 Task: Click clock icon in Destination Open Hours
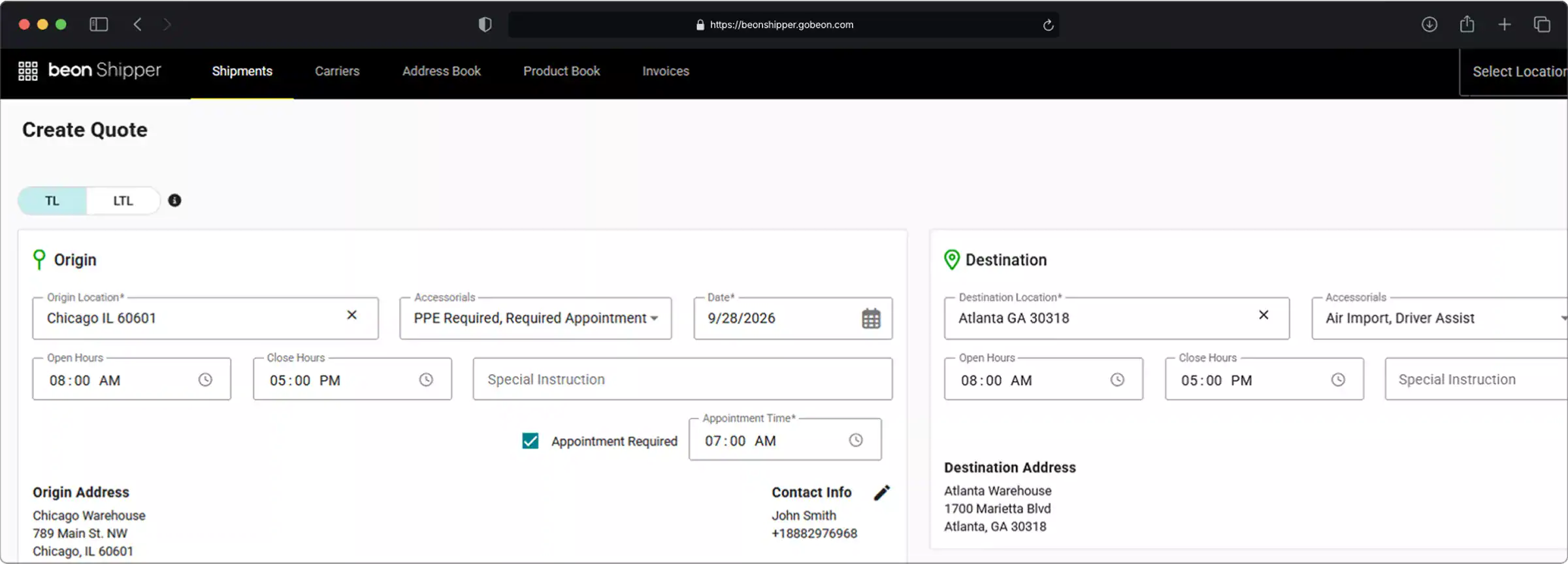pyautogui.click(x=1117, y=380)
